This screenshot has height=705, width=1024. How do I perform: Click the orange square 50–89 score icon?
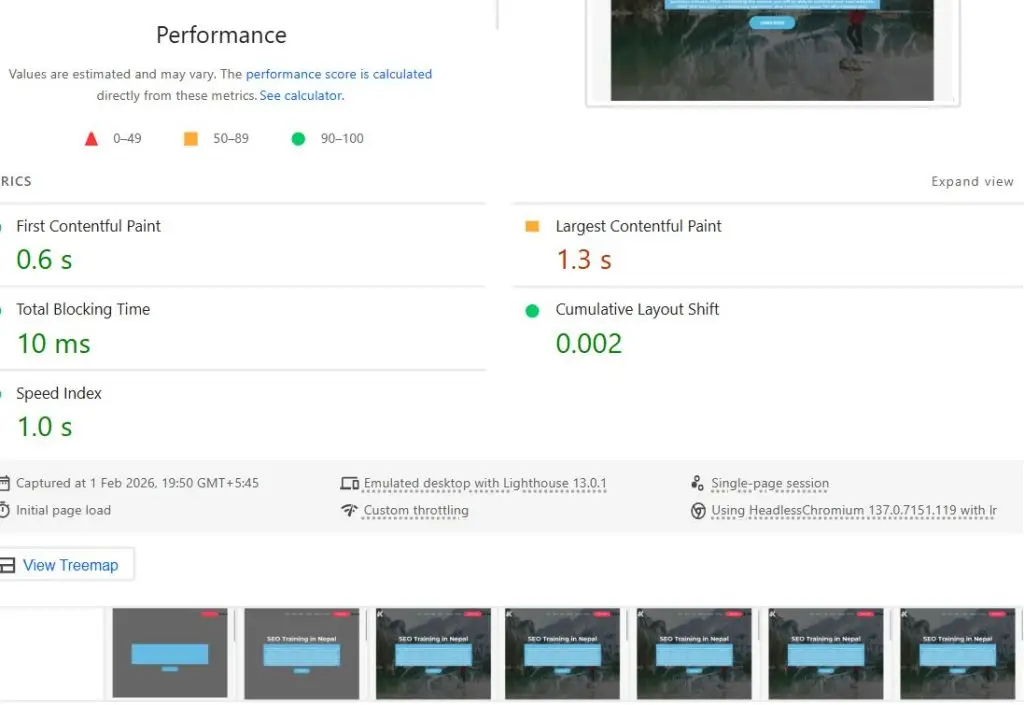[190, 138]
